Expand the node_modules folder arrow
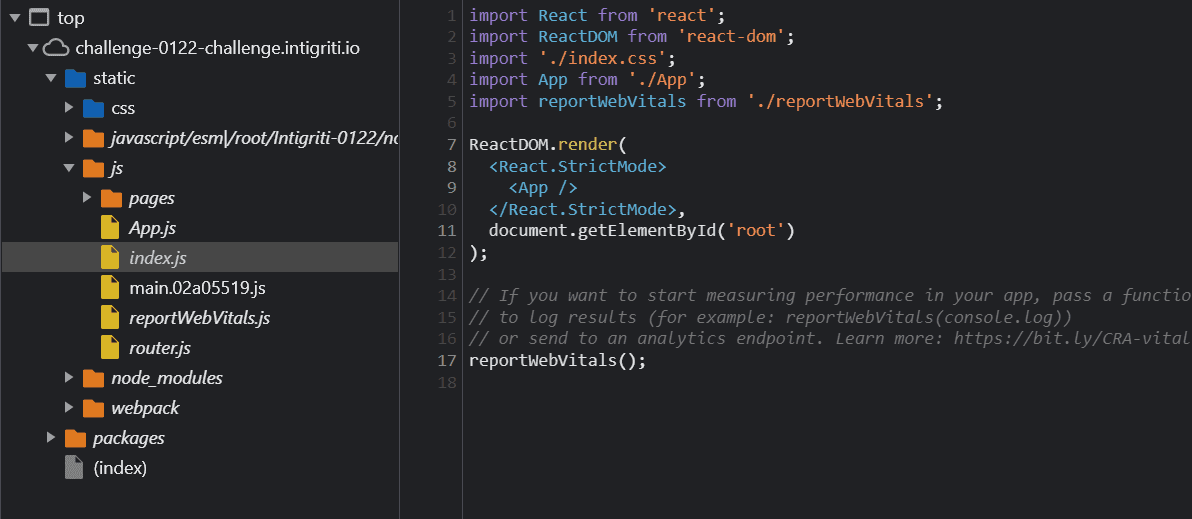Screen dimensions: 1192x519 click(69, 378)
